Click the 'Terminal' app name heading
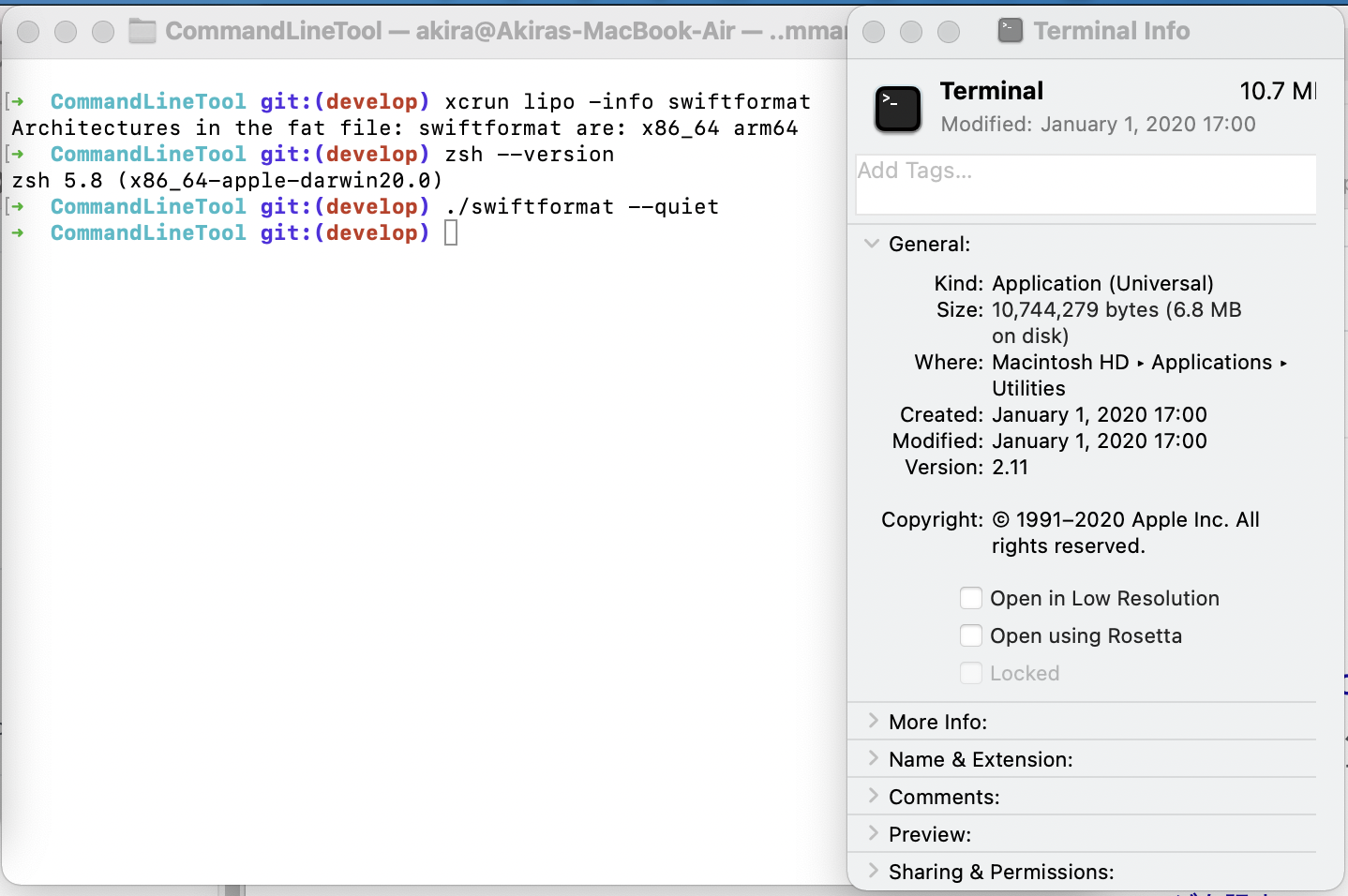Image resolution: width=1348 pixels, height=896 pixels. (x=992, y=91)
